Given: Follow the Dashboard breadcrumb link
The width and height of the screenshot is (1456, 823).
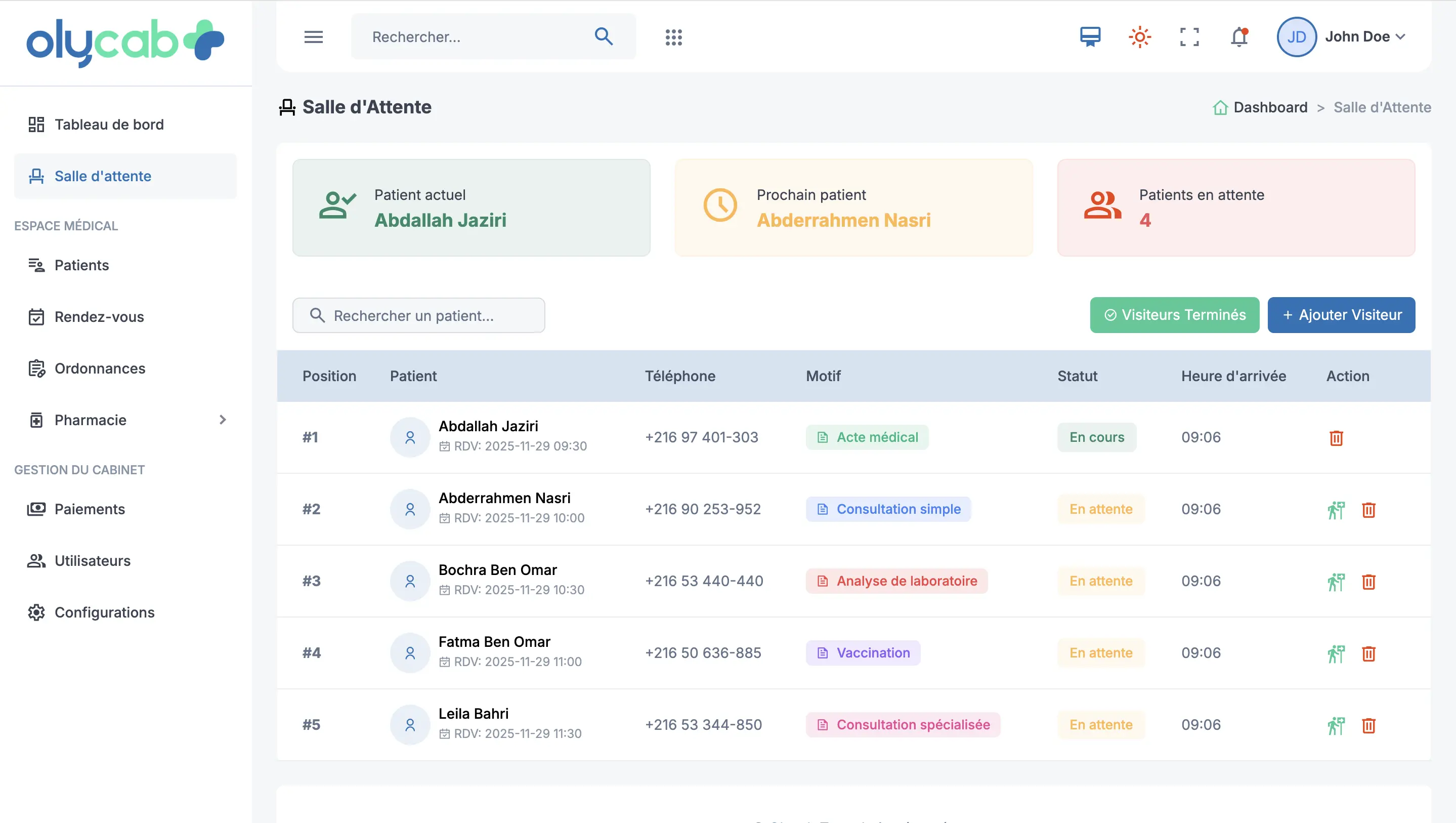Looking at the screenshot, I should (x=1269, y=107).
